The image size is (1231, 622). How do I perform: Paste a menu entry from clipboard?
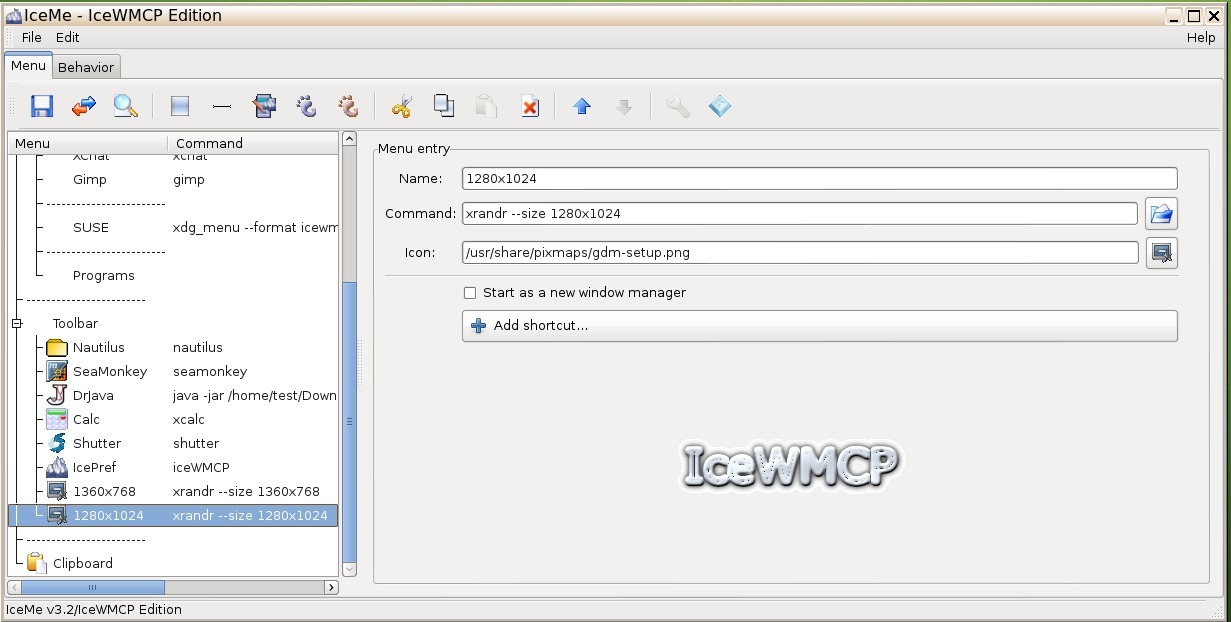[485, 105]
